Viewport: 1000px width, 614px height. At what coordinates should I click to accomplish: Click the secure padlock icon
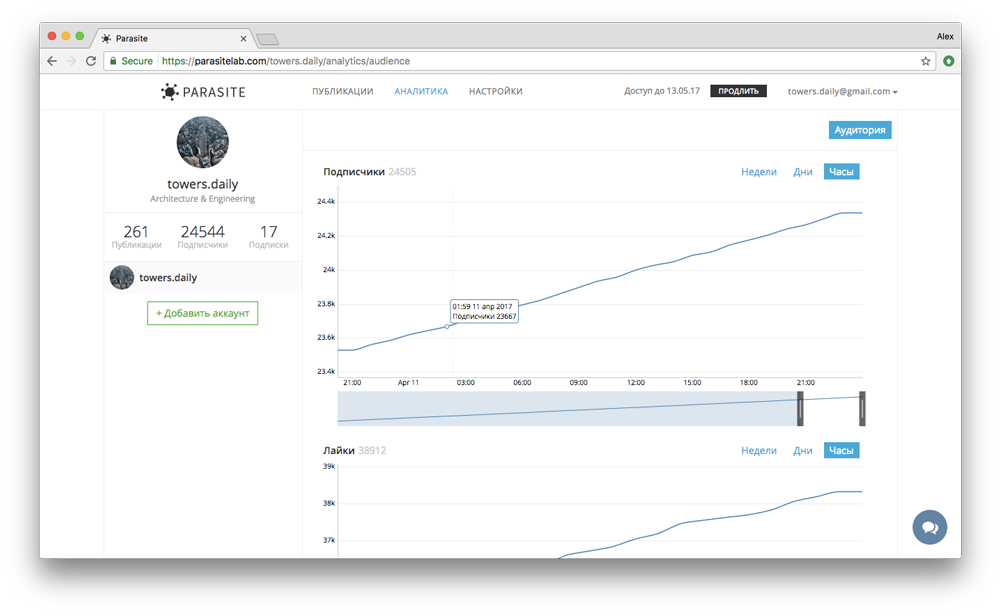pyautogui.click(x=113, y=61)
